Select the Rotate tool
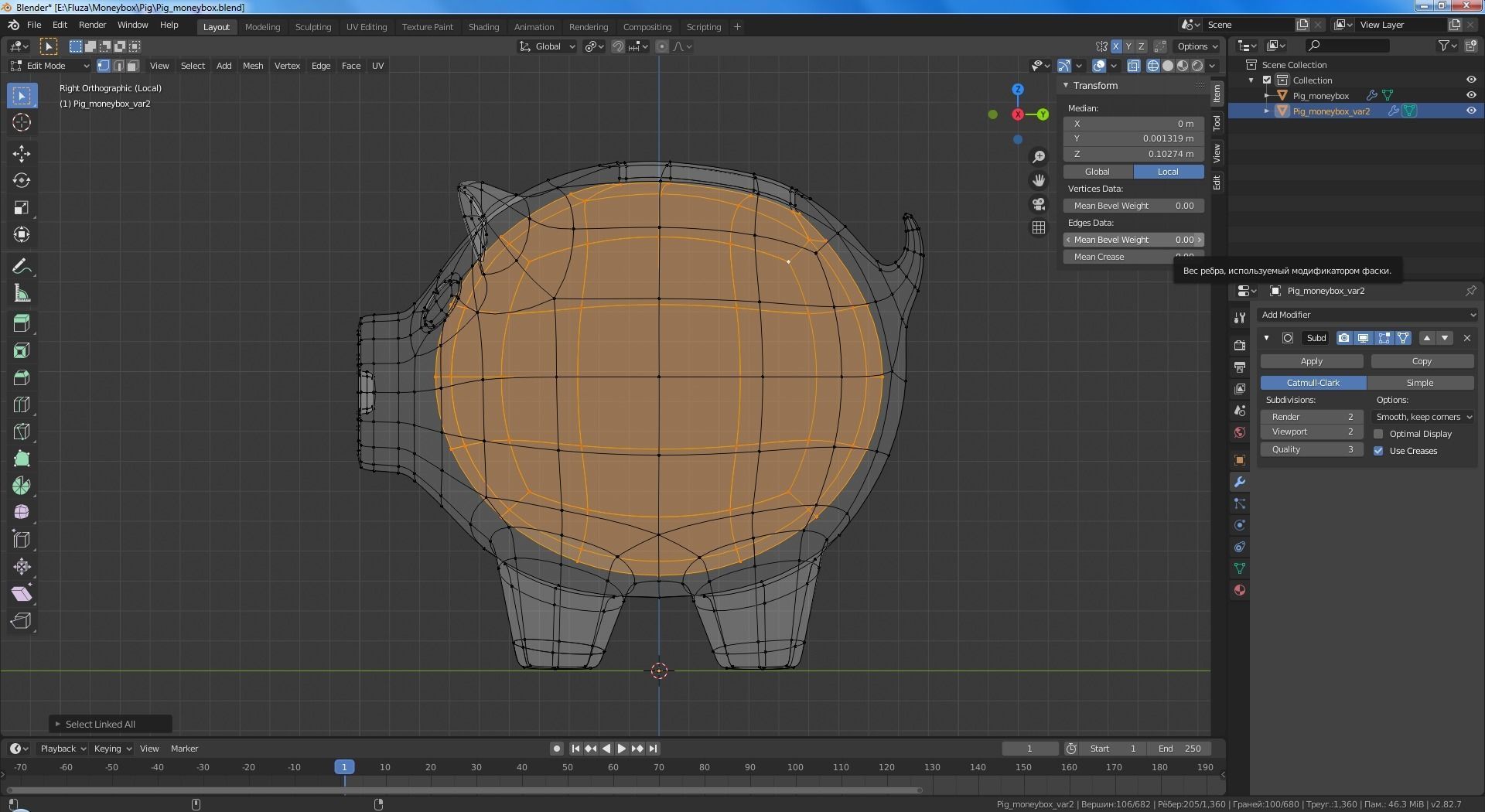 (22, 181)
